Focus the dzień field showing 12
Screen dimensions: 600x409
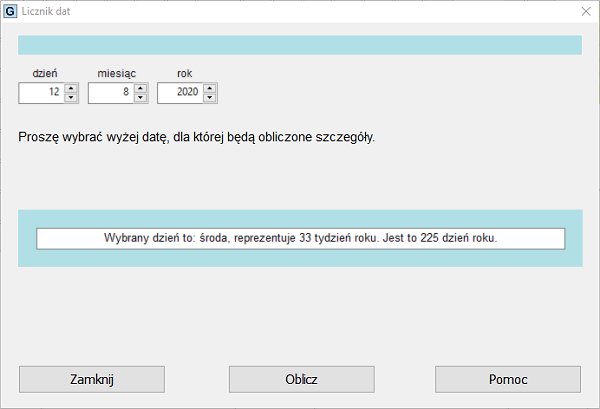pos(41,92)
